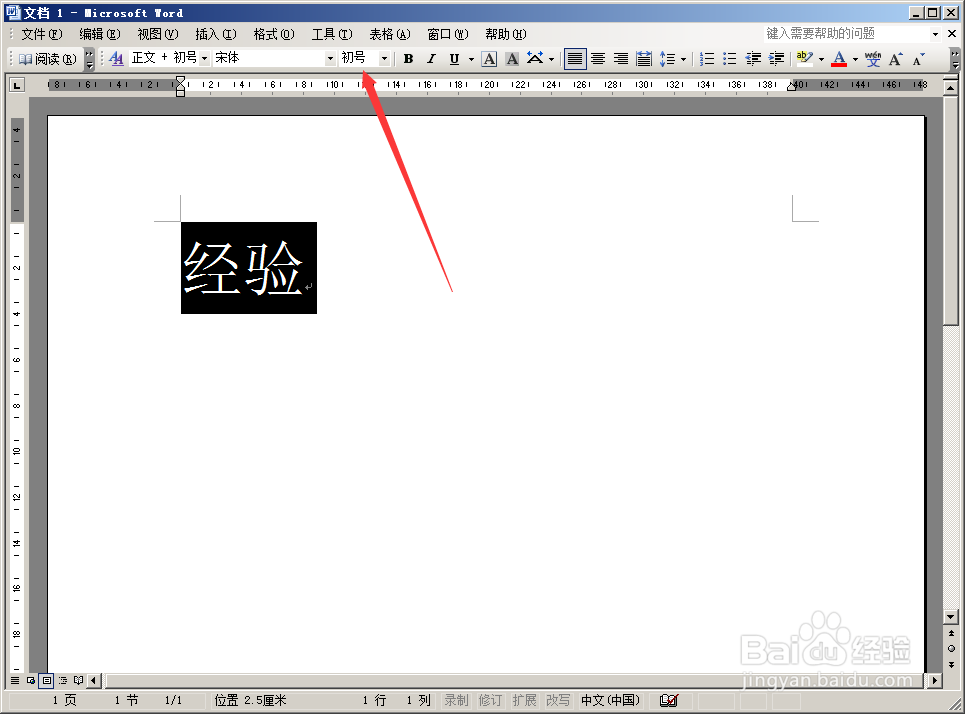This screenshot has height=714, width=965.
Task: Go to next page browse button
Action: pyautogui.click(x=951, y=664)
